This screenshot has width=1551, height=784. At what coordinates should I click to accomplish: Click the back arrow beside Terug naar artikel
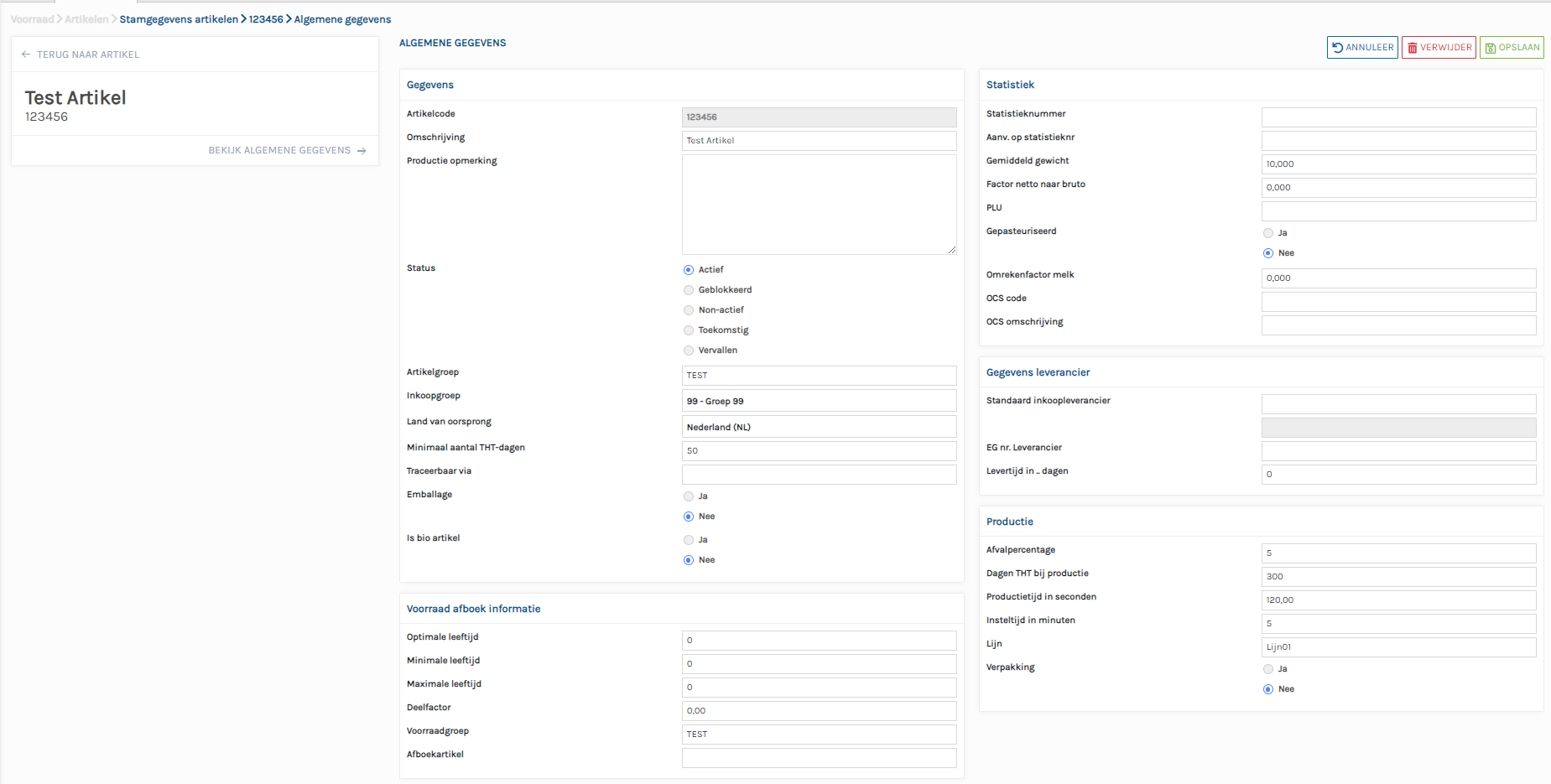point(26,55)
